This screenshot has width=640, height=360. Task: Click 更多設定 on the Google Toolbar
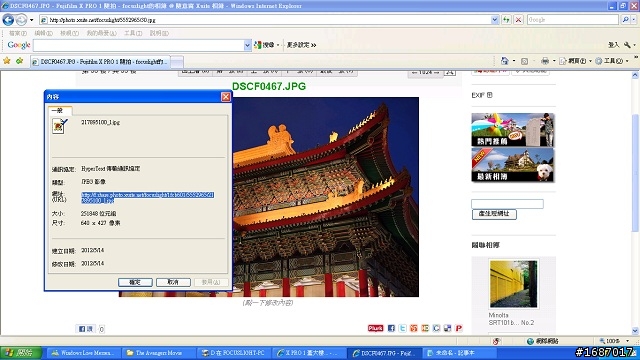click(x=301, y=45)
